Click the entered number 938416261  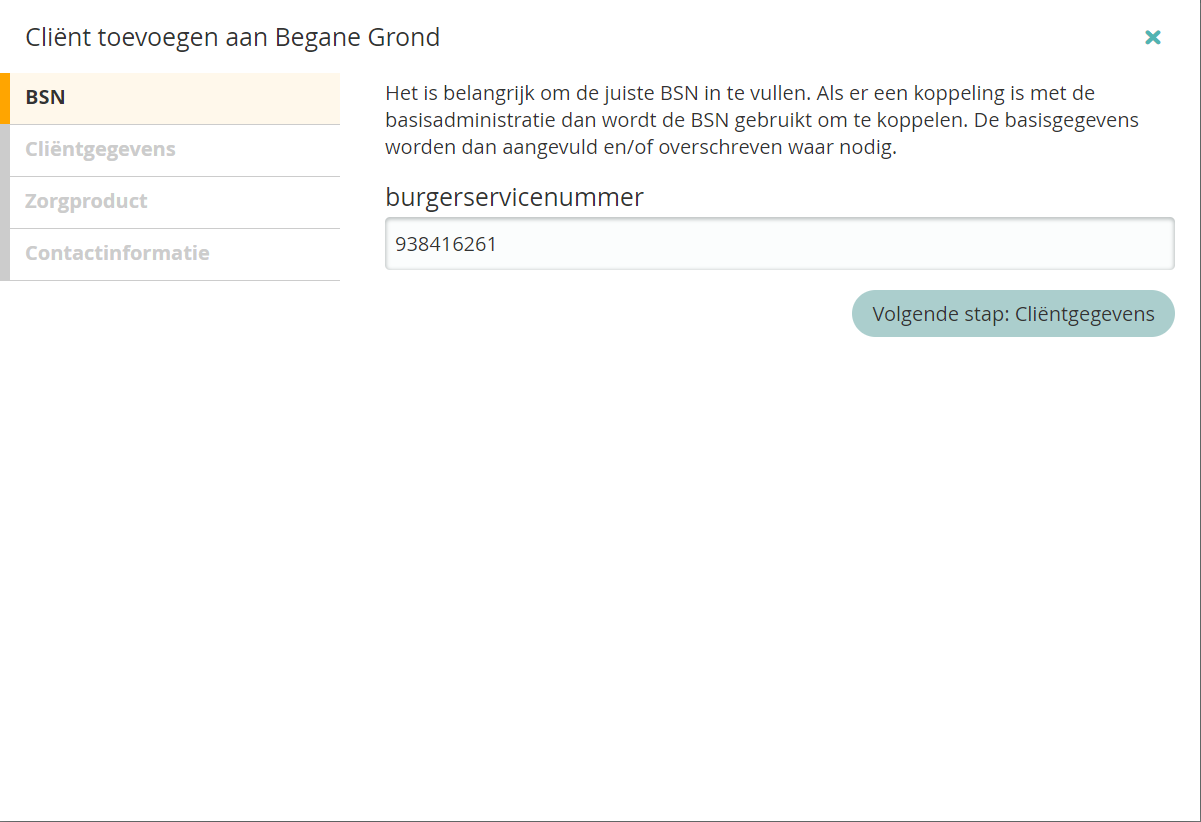[446, 244]
